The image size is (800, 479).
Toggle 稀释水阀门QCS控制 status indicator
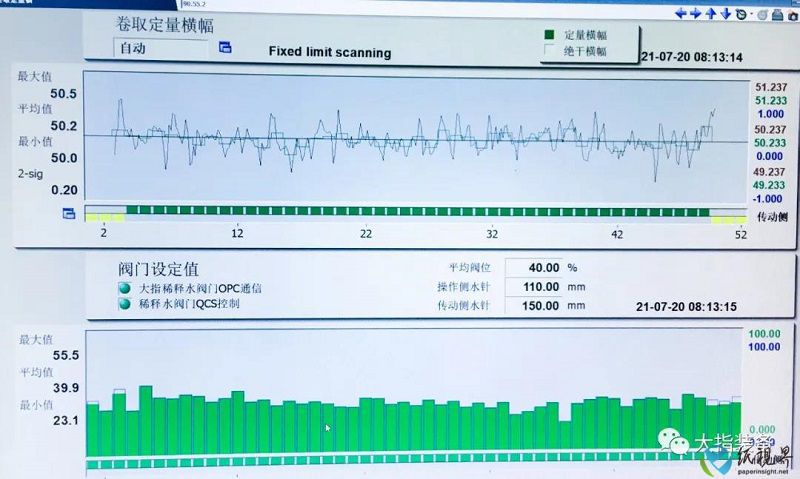click(124, 305)
